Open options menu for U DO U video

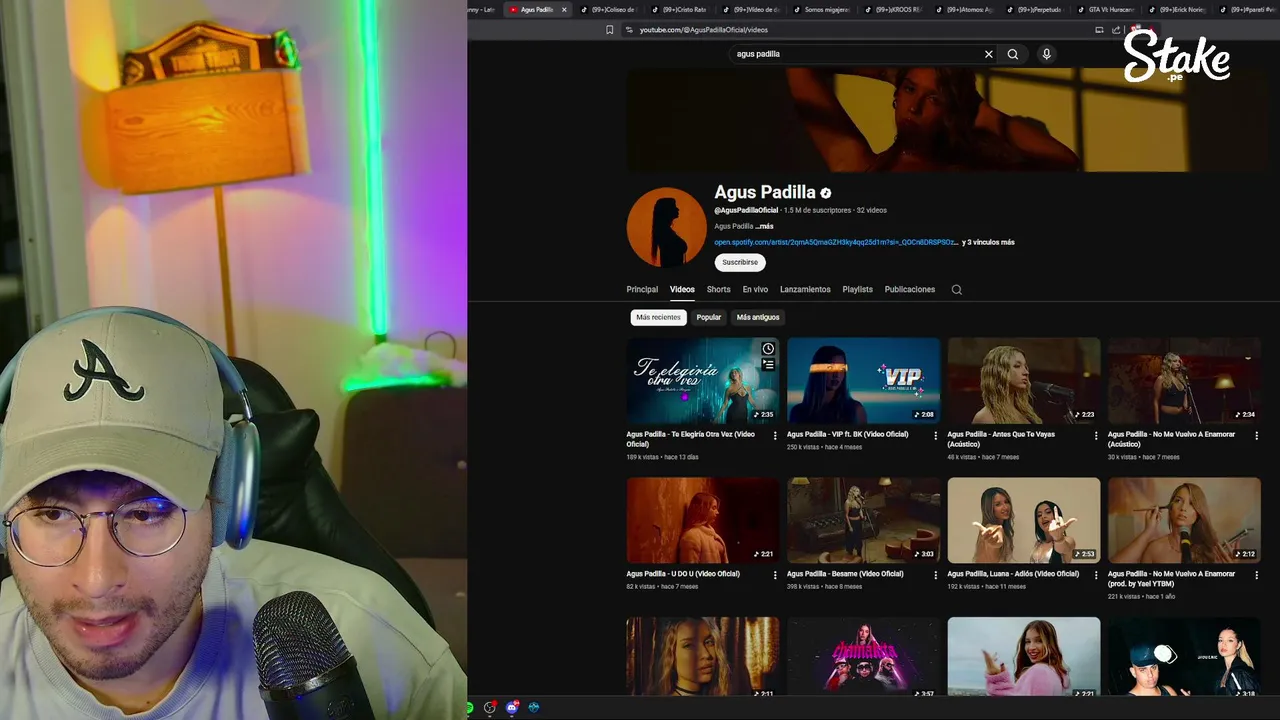pyautogui.click(x=775, y=575)
